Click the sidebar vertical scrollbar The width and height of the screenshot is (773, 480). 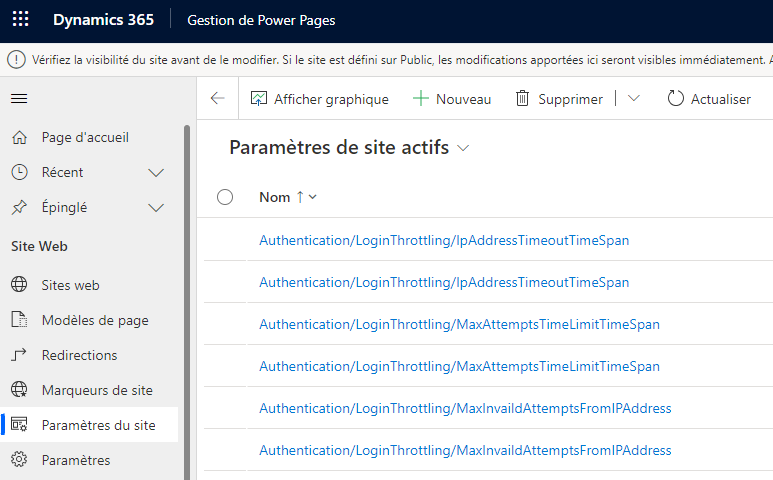pos(187,302)
